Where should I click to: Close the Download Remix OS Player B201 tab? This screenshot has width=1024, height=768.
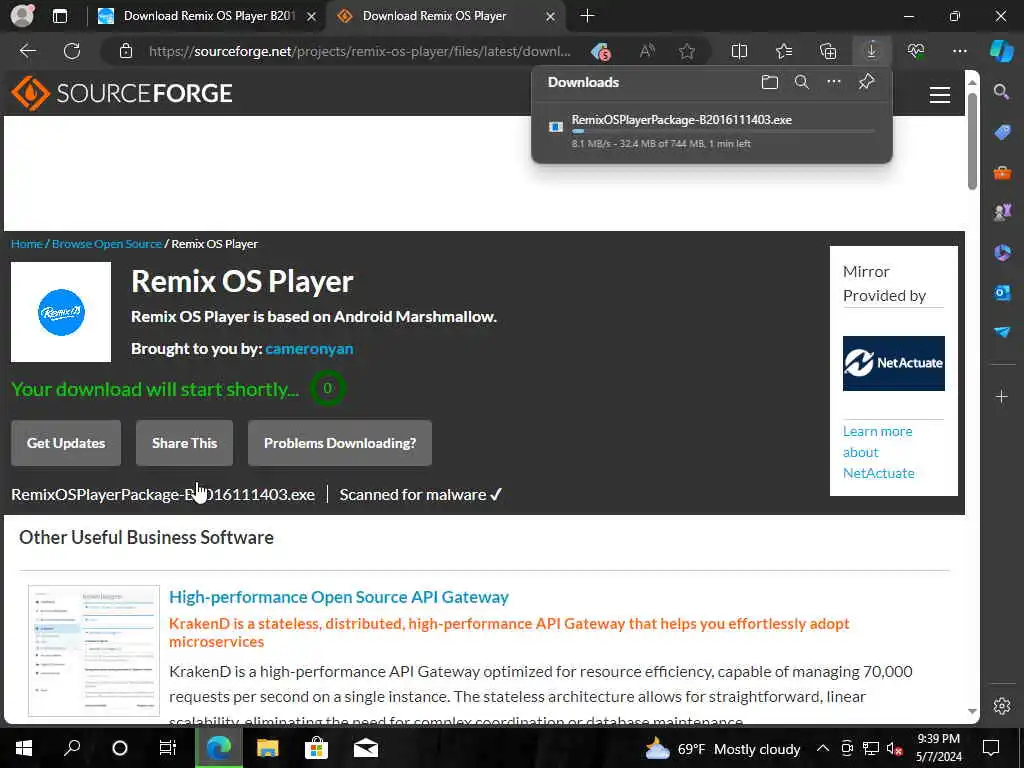click(x=312, y=16)
